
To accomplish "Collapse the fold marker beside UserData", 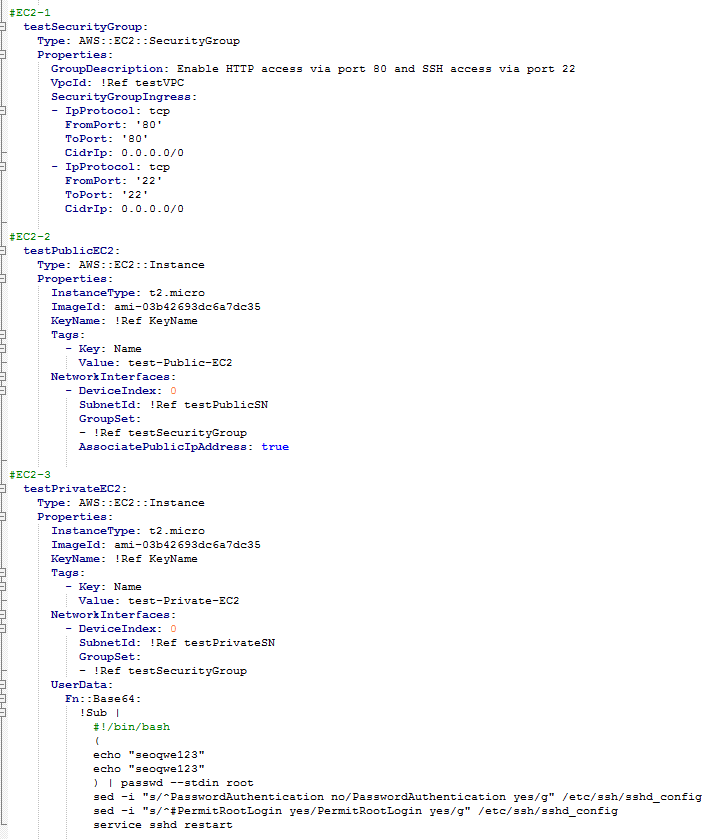I will click(x=3, y=685).
